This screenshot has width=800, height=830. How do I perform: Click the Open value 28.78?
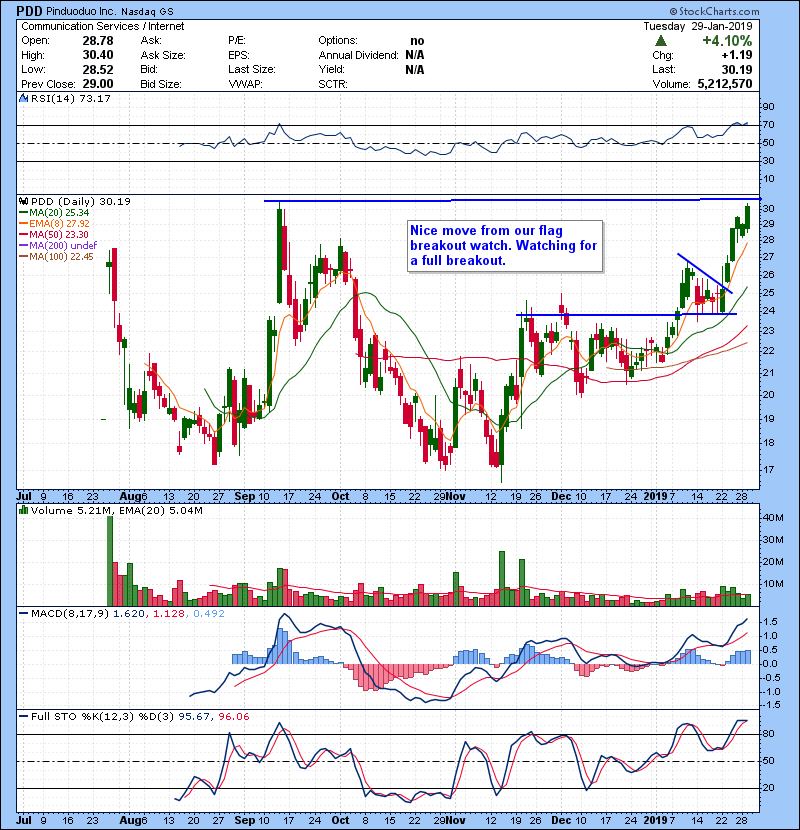[x=98, y=41]
